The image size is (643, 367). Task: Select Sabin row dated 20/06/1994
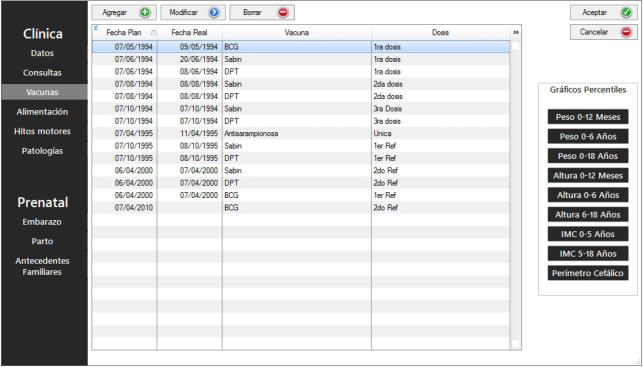click(301, 59)
